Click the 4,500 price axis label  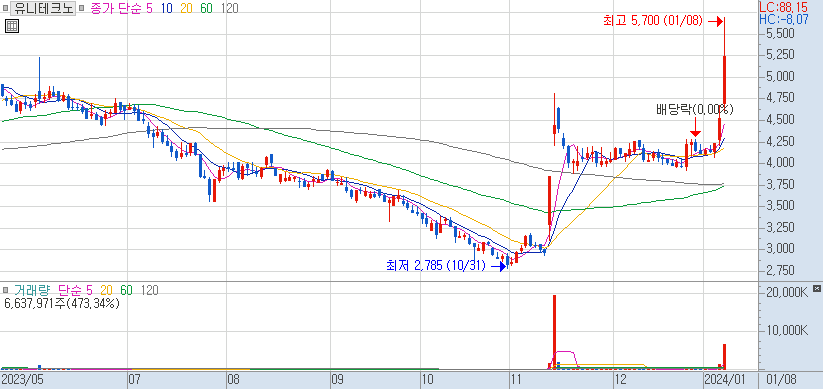pyautogui.click(x=779, y=119)
